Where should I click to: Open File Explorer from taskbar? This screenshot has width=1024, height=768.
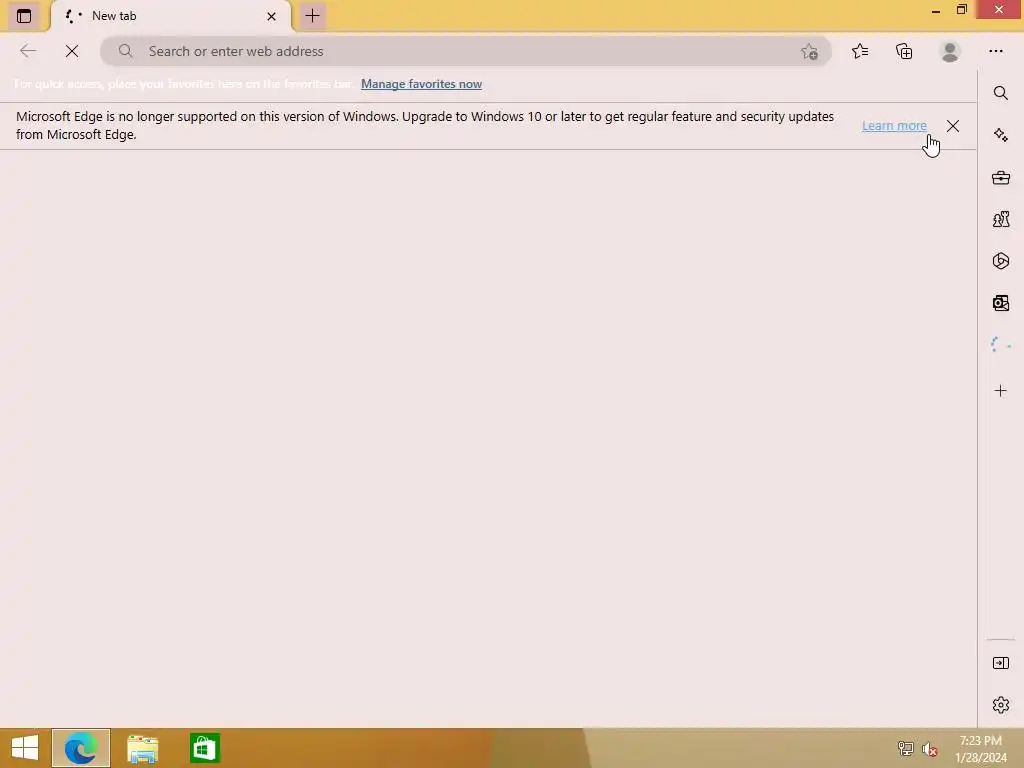pos(142,748)
